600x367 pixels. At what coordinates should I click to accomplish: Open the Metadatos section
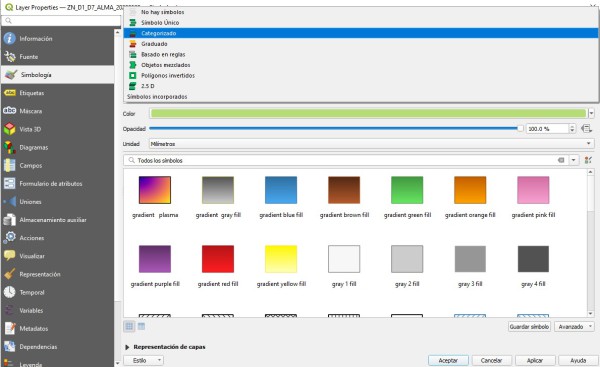[x=57, y=329]
